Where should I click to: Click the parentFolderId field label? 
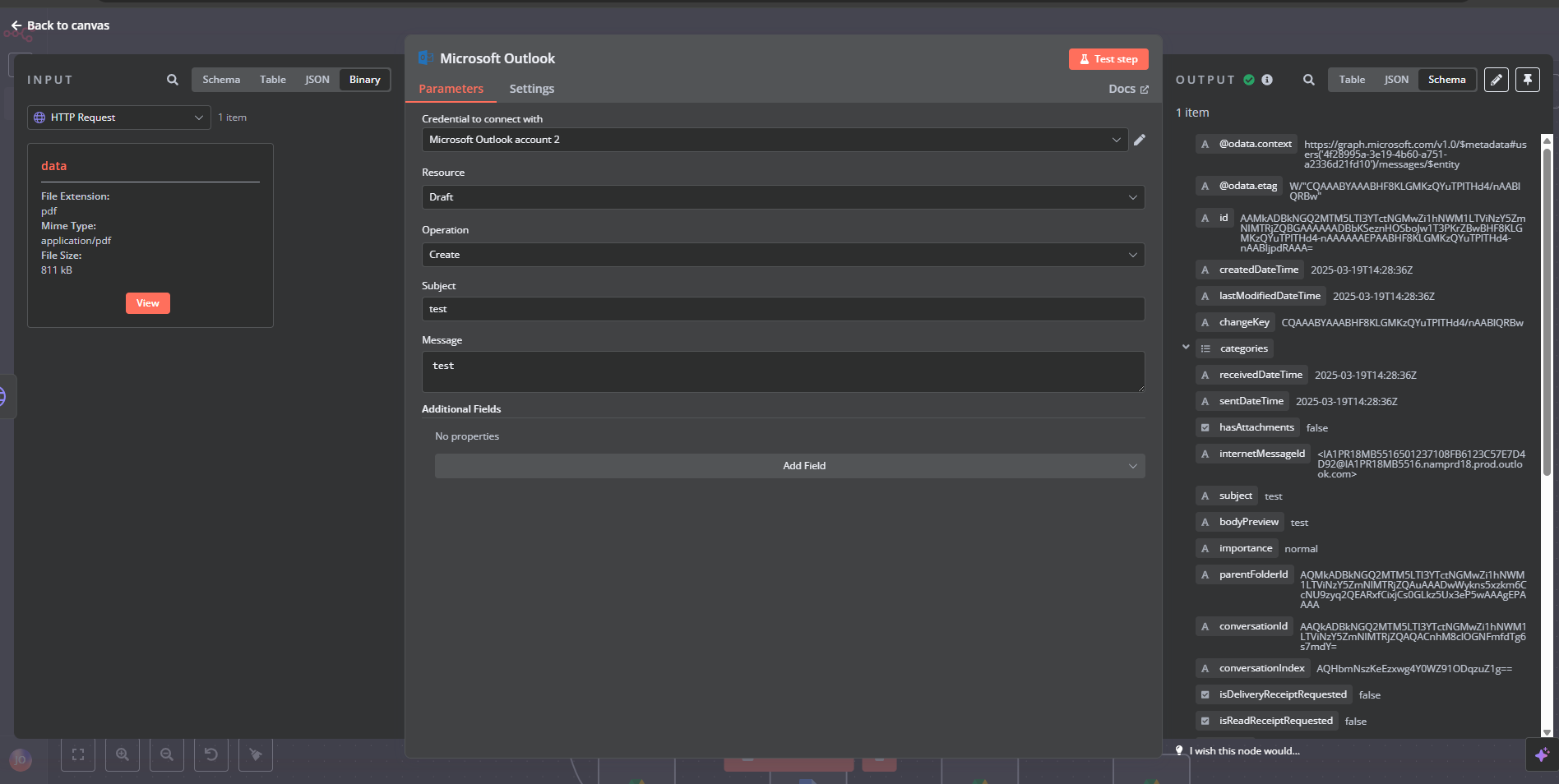pos(1253,574)
